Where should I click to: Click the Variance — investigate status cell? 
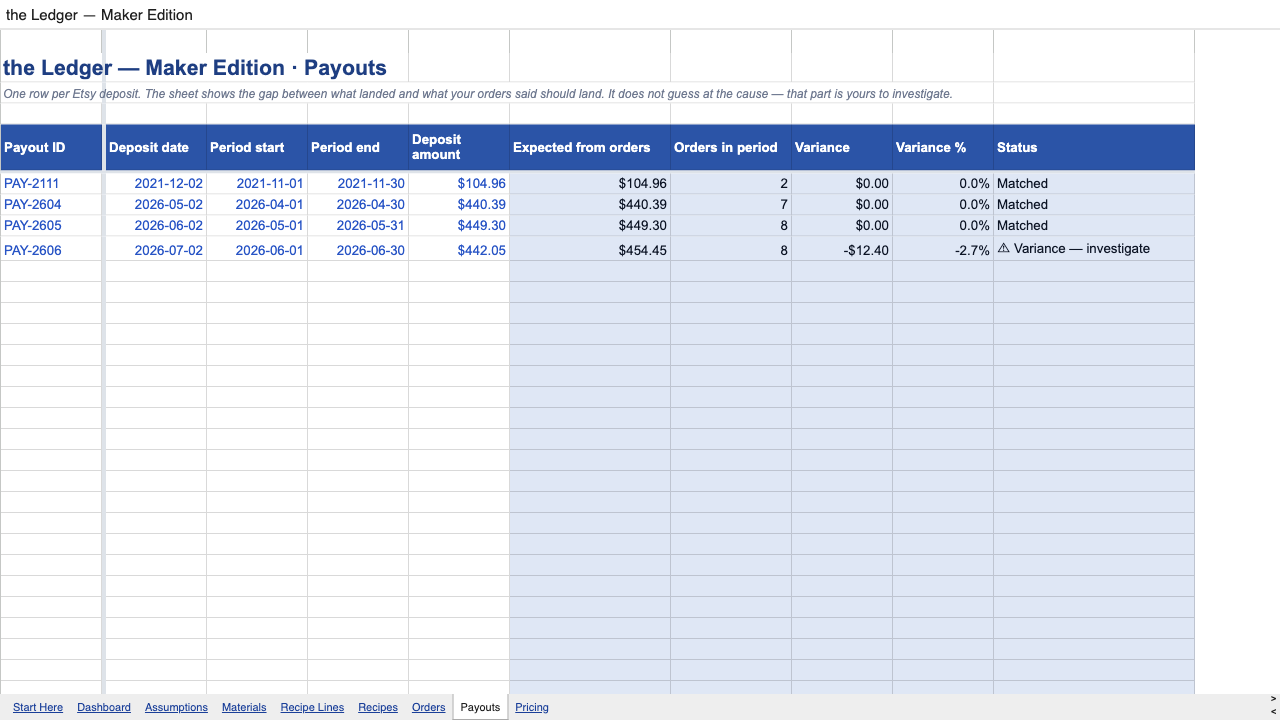click(1094, 249)
